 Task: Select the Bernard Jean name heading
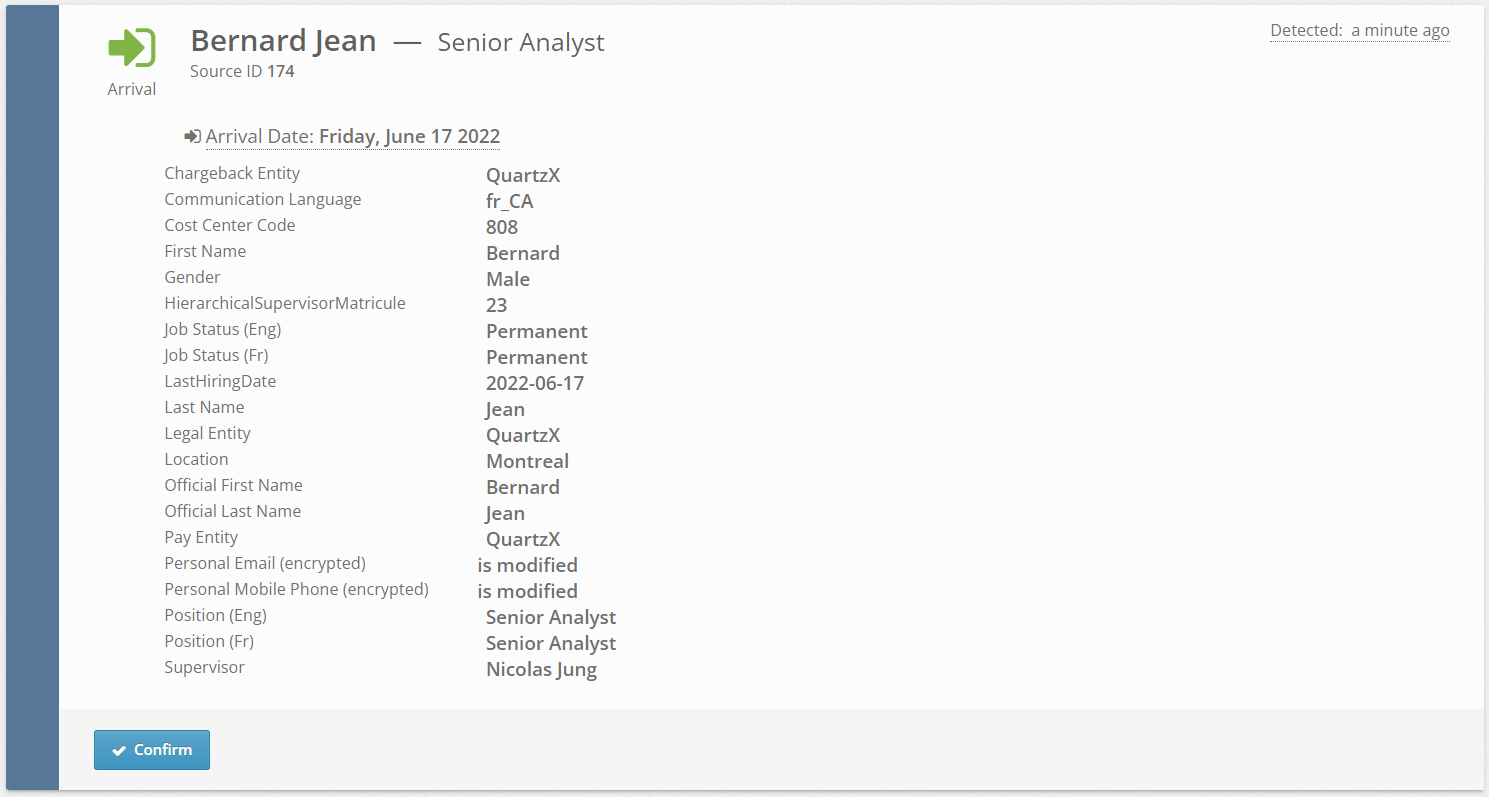[x=283, y=41]
